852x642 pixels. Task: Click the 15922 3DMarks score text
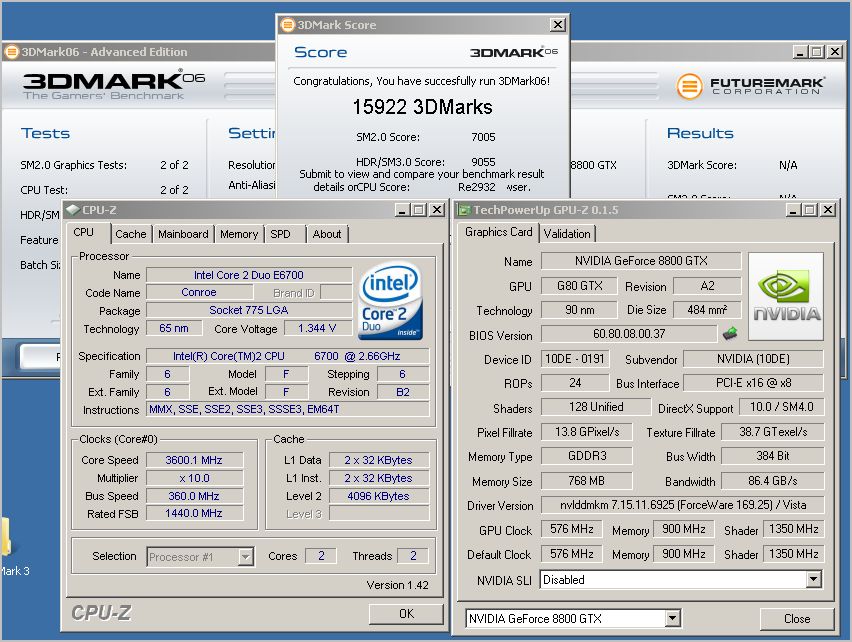pyautogui.click(x=422, y=107)
